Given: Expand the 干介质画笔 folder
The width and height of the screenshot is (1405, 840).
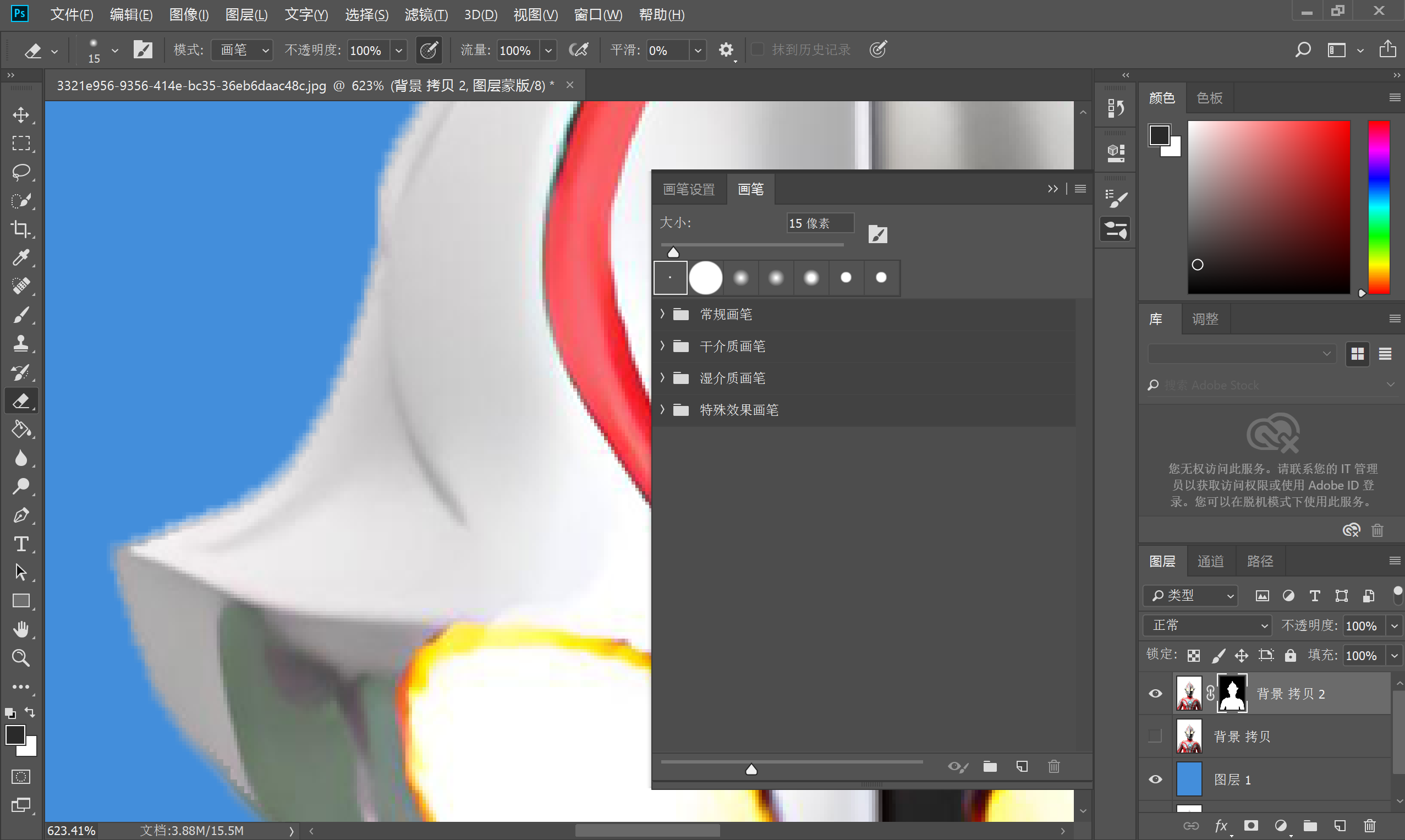Looking at the screenshot, I should pyautogui.click(x=662, y=346).
